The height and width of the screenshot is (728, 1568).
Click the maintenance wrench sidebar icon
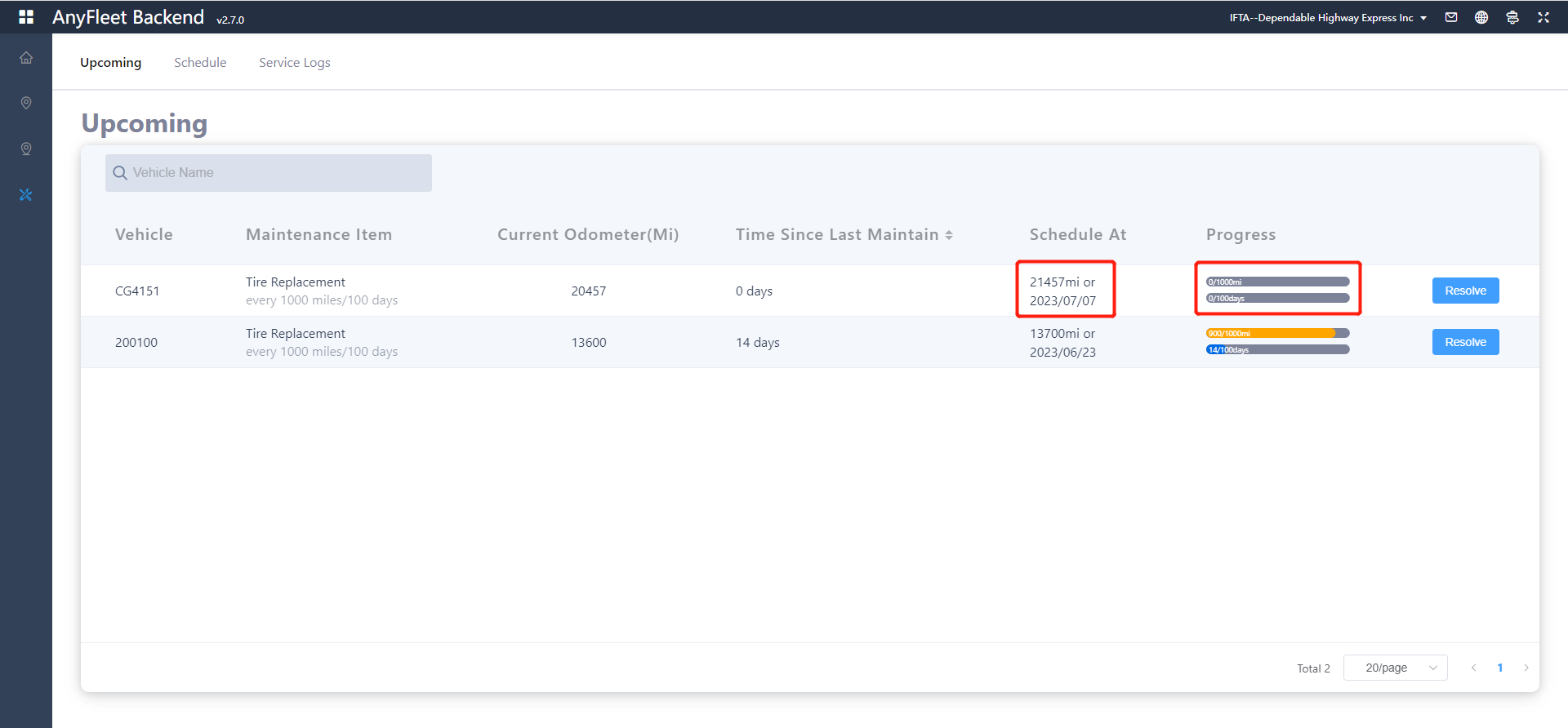(26, 195)
